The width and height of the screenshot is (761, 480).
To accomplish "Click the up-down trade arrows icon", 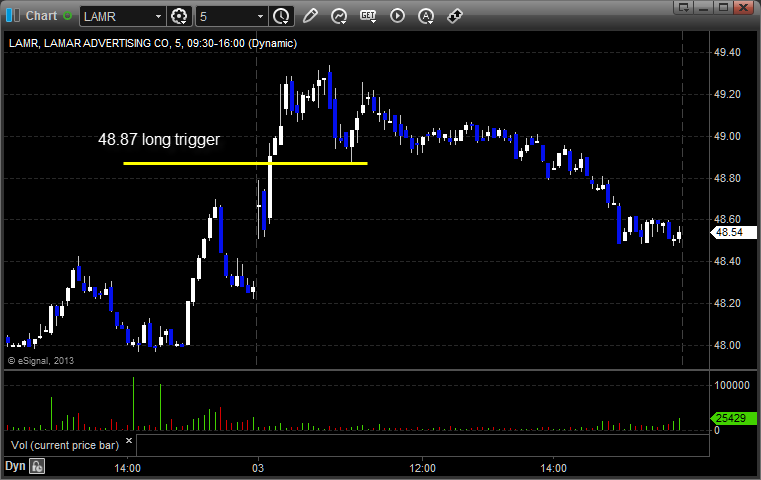I will pos(455,16).
